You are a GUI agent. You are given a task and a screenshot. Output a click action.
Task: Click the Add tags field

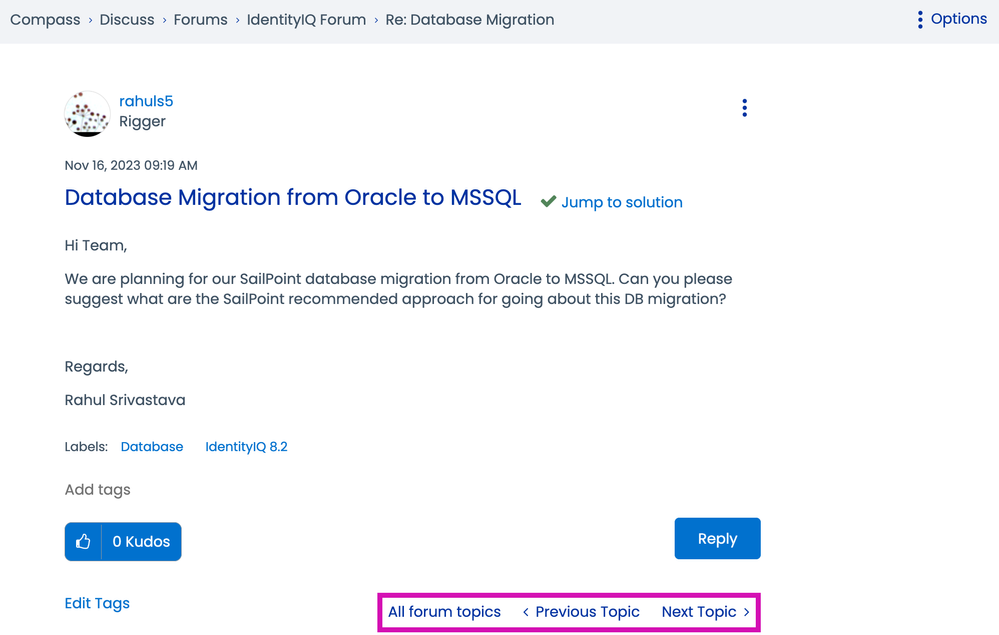click(x=98, y=489)
